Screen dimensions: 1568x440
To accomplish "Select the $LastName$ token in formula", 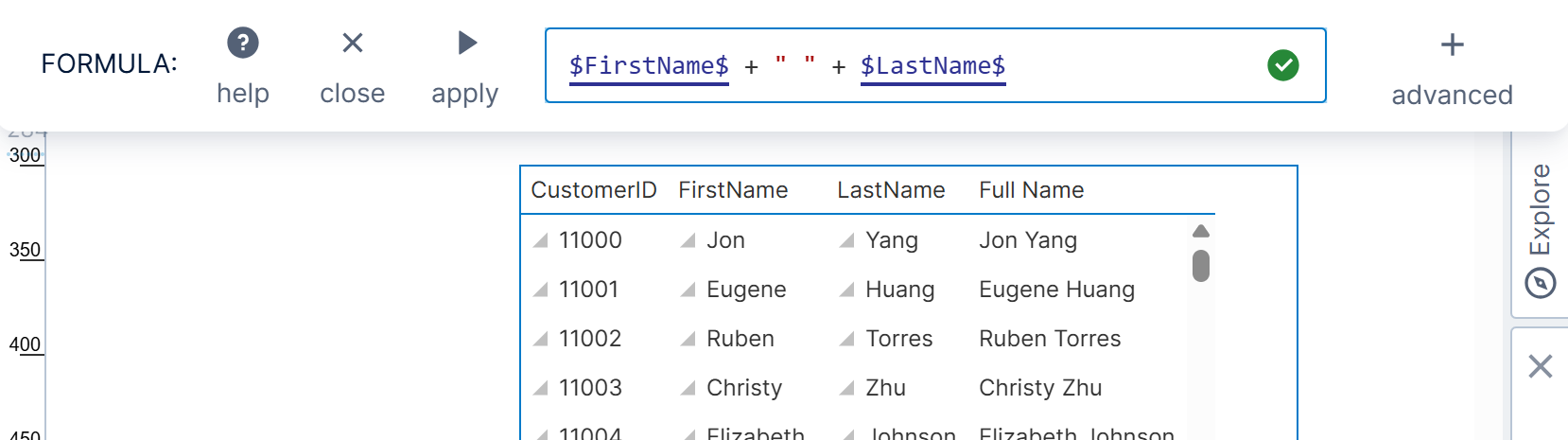I will click(932, 65).
